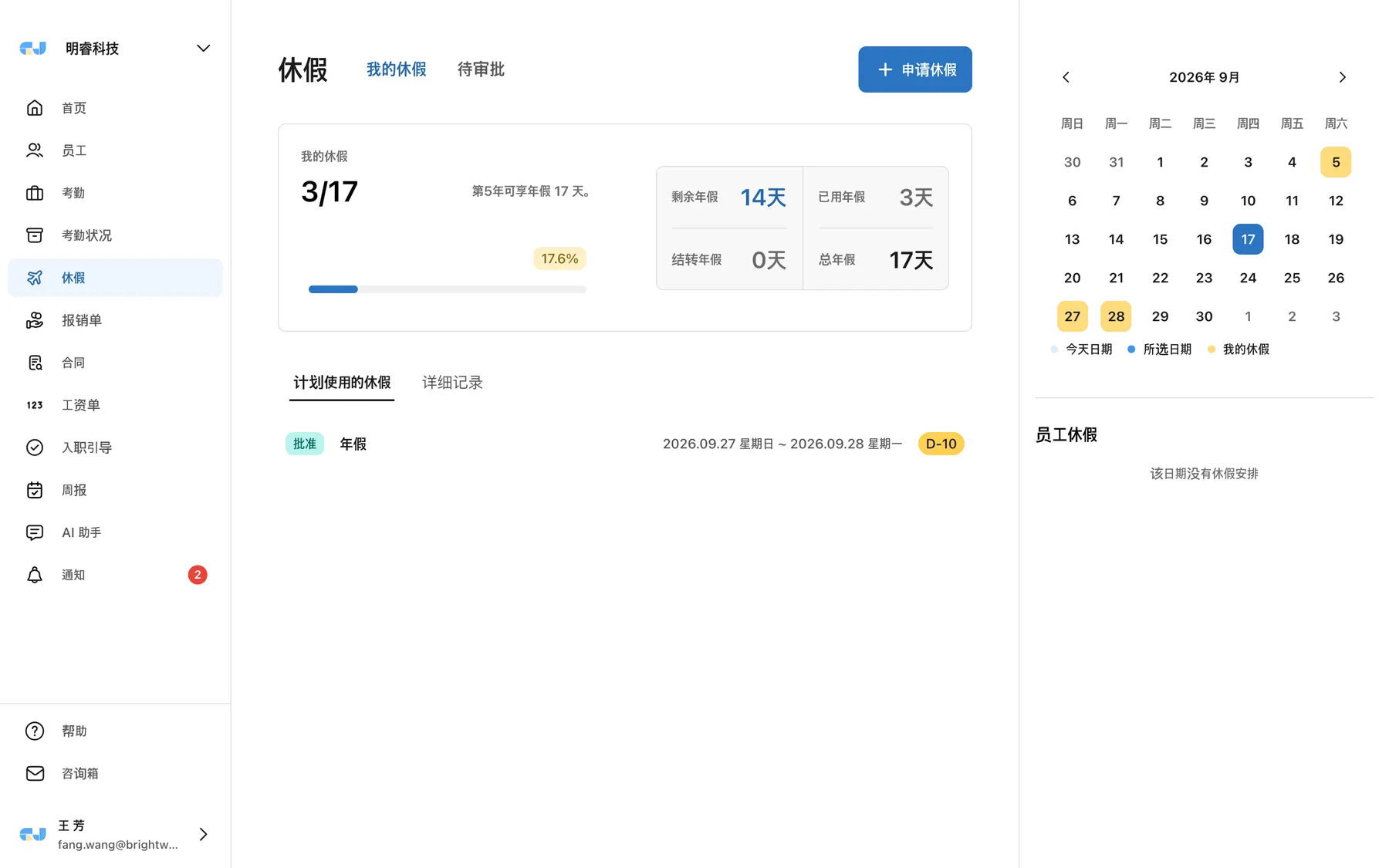Click the 2026年 9月 calendar title

pyautogui.click(x=1204, y=77)
